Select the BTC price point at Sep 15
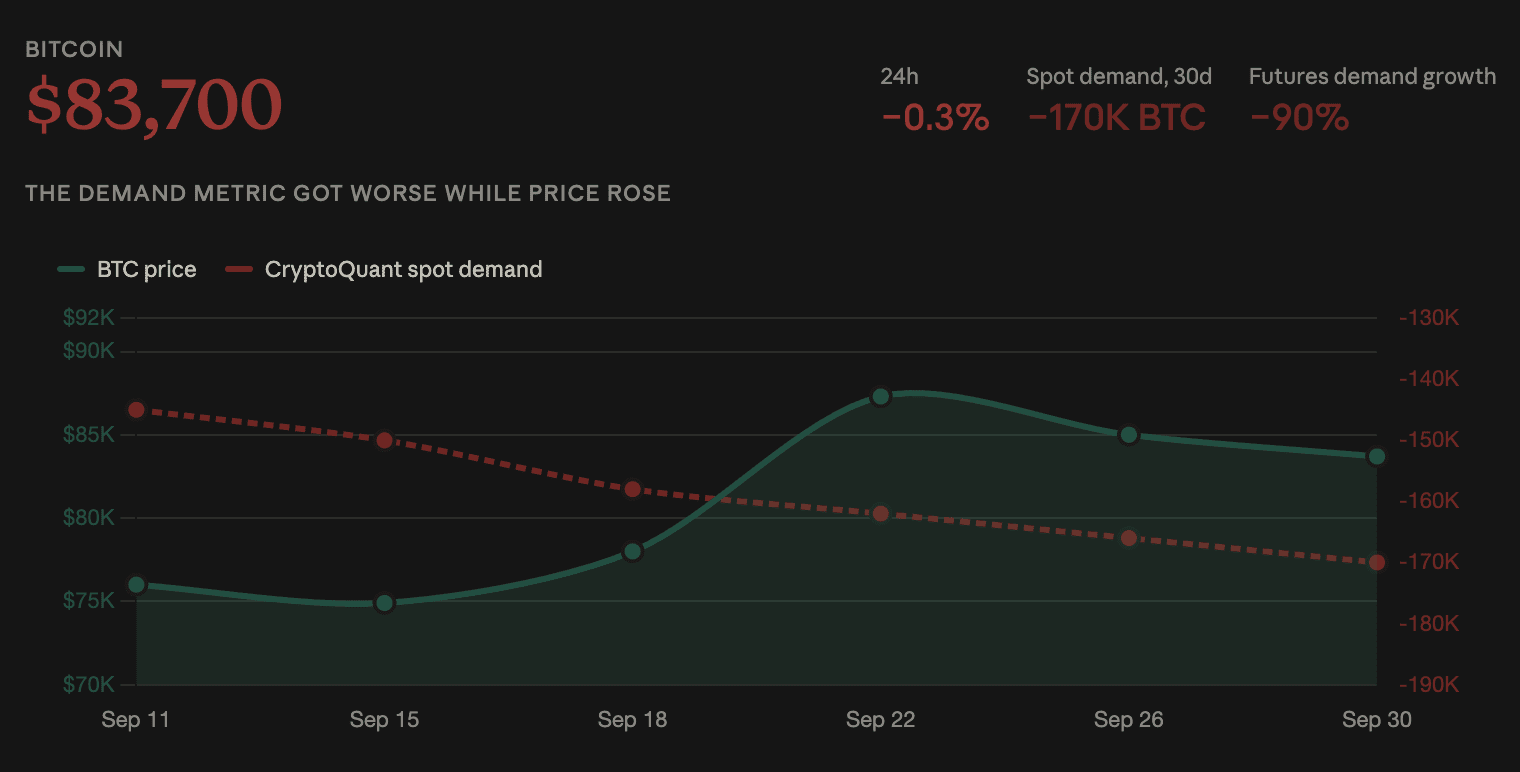This screenshot has height=772, width=1520. point(385,603)
